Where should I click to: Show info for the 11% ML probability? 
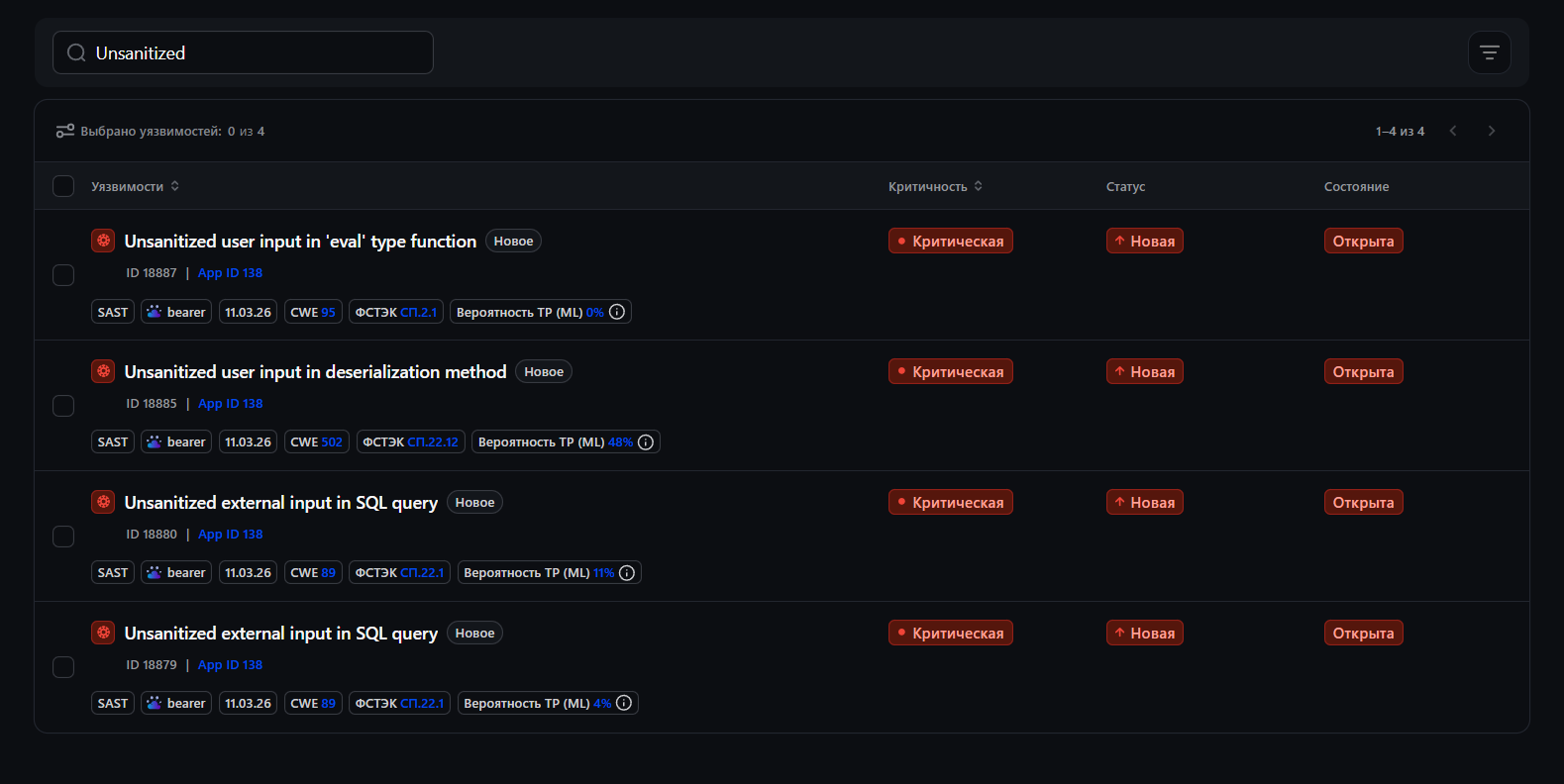point(627,573)
